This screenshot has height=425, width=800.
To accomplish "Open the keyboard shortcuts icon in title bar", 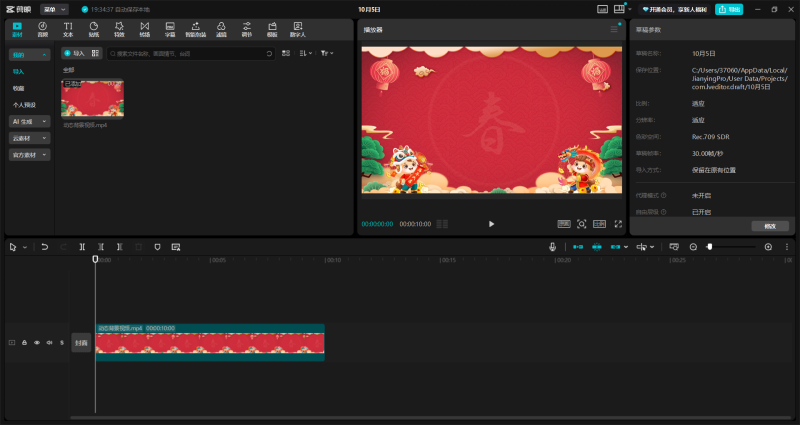I will point(603,9).
